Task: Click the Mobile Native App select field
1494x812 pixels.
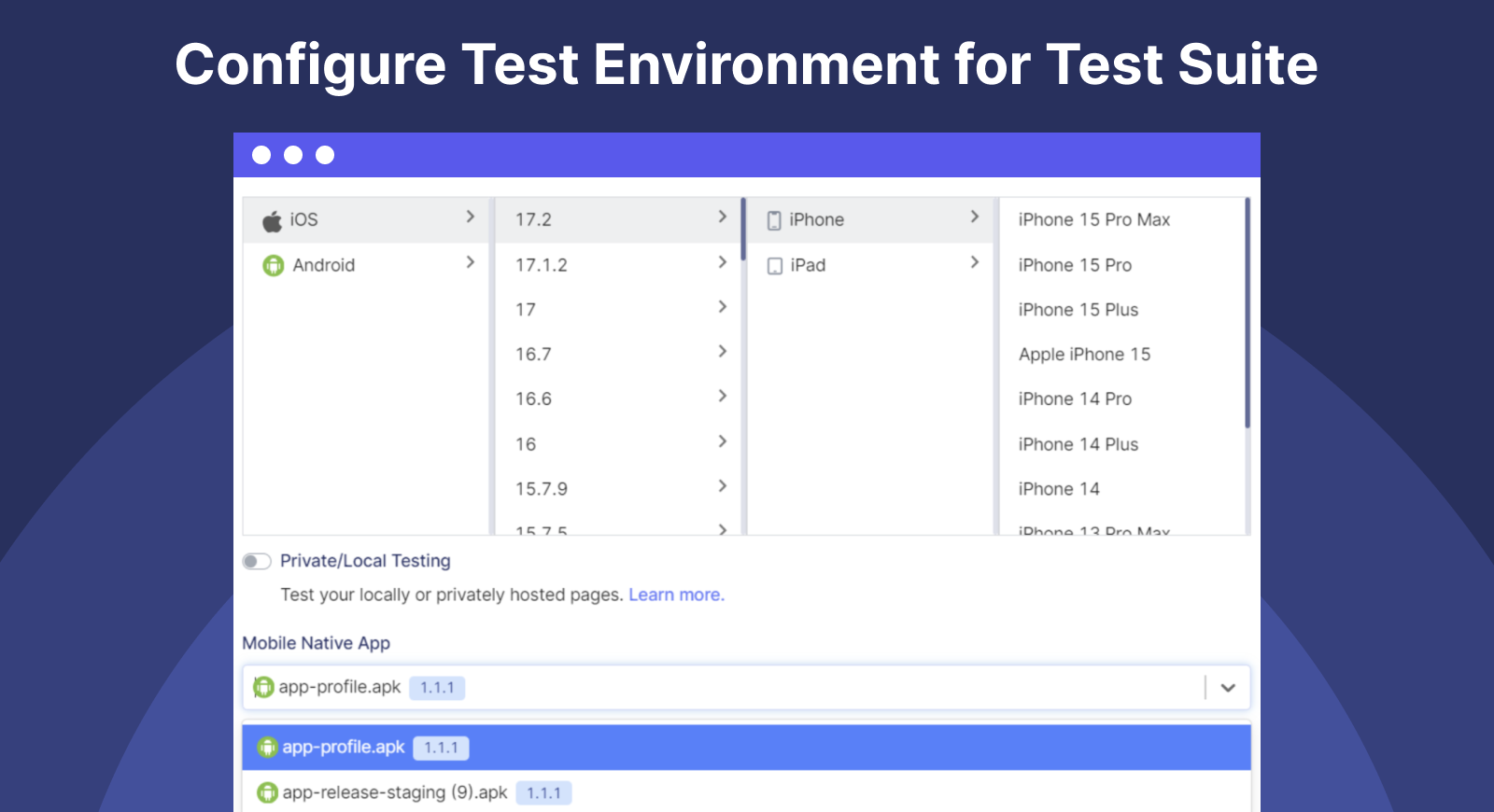Action: coord(746,688)
